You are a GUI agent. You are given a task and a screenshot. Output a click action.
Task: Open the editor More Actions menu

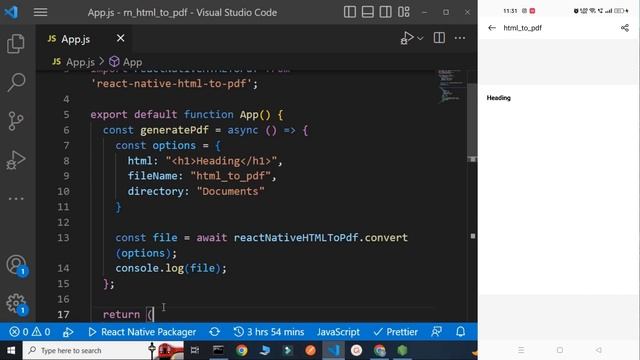click(460, 38)
